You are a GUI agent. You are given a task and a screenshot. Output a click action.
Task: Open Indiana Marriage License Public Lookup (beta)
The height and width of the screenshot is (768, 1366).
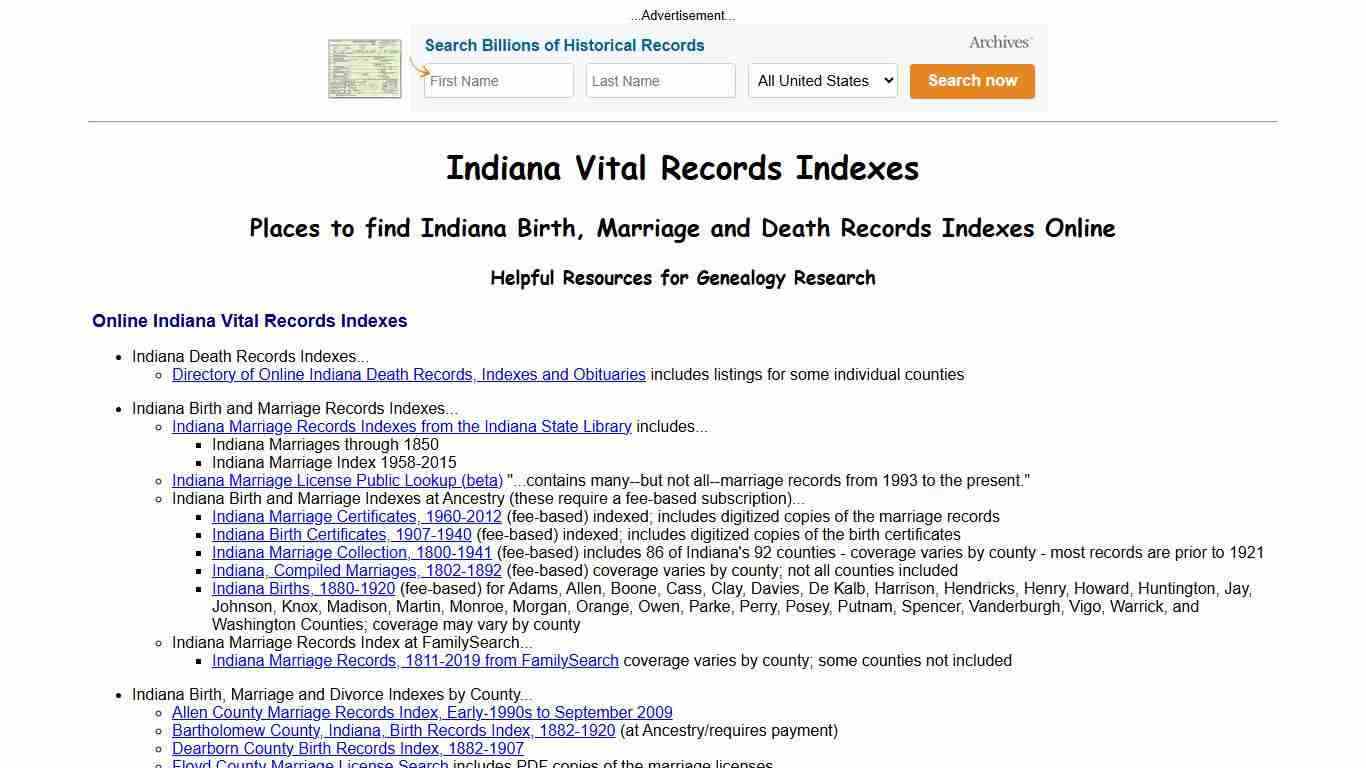(337, 480)
